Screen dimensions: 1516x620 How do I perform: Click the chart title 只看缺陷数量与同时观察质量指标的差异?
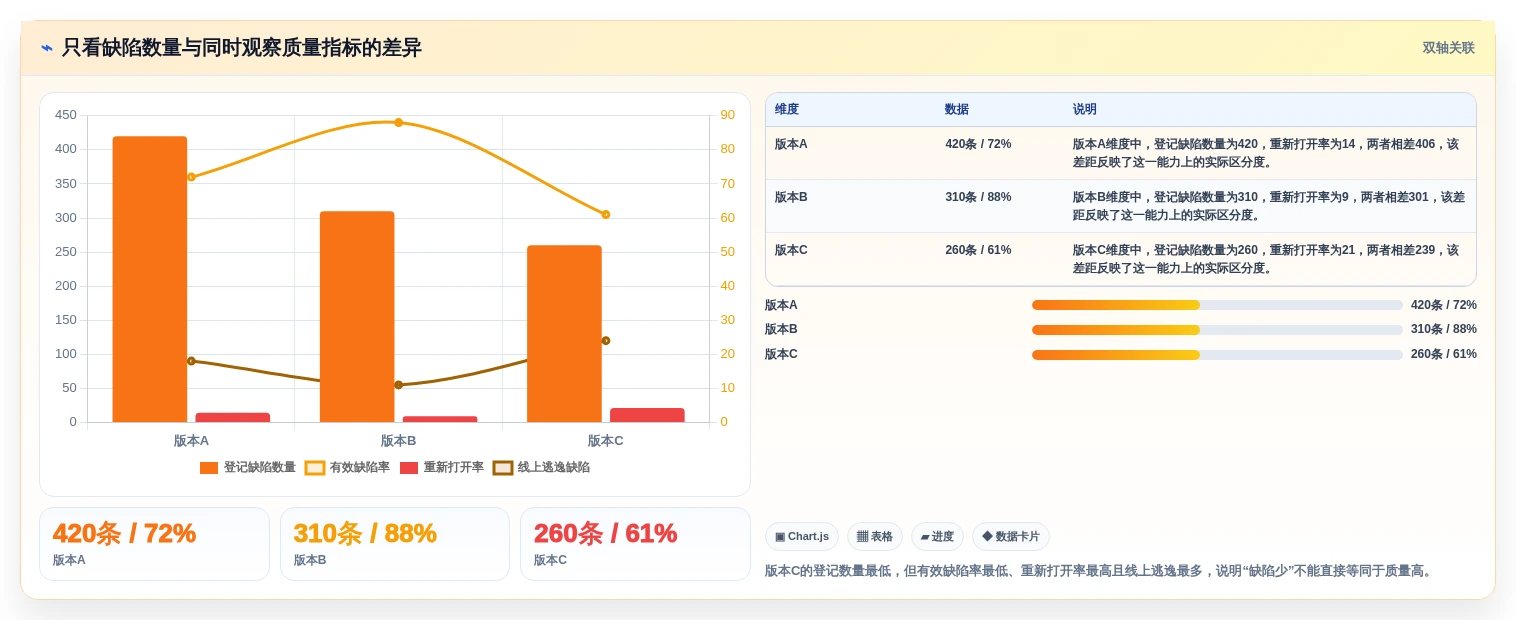[242, 48]
